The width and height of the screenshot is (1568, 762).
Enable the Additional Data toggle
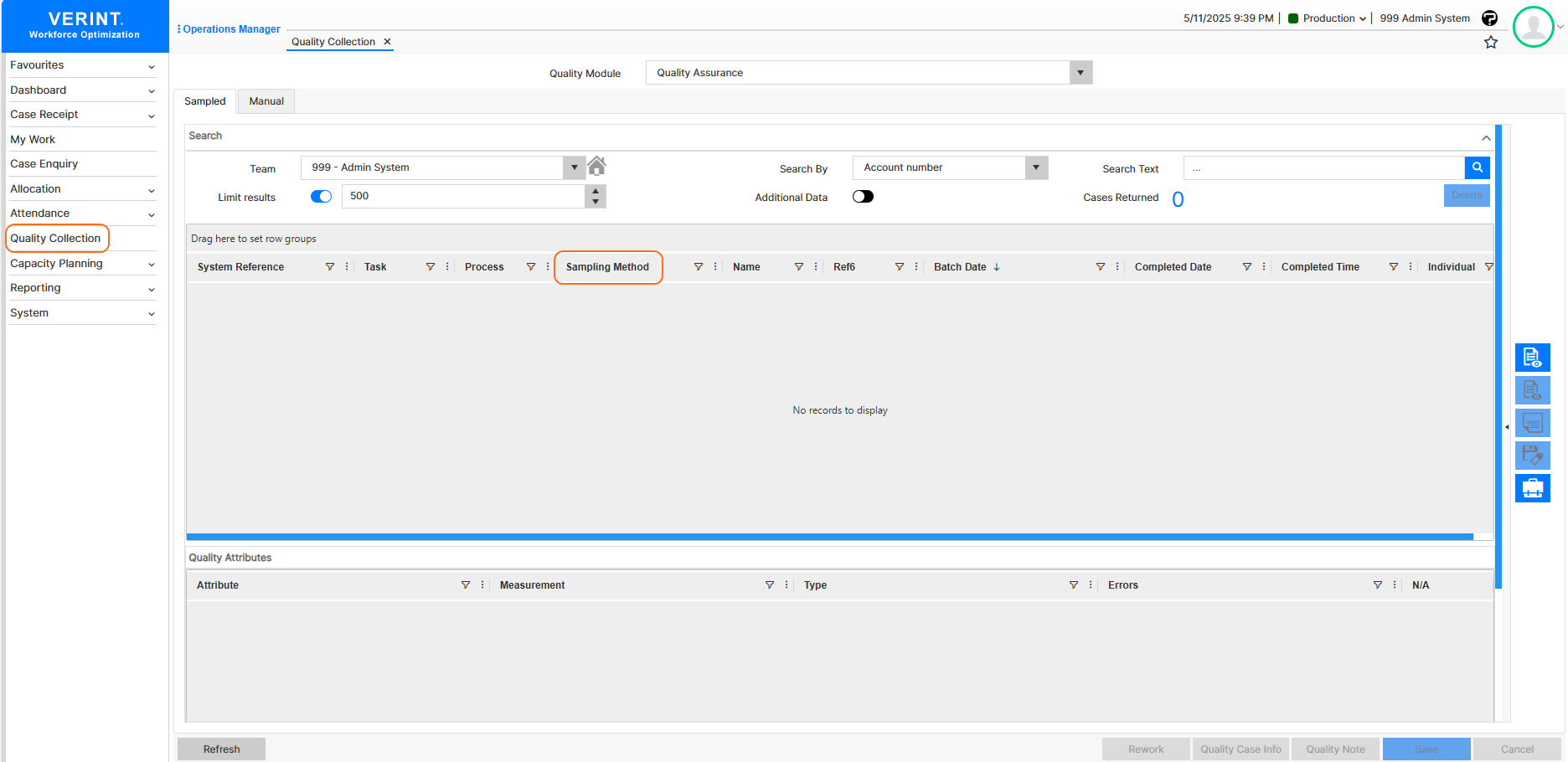click(863, 197)
